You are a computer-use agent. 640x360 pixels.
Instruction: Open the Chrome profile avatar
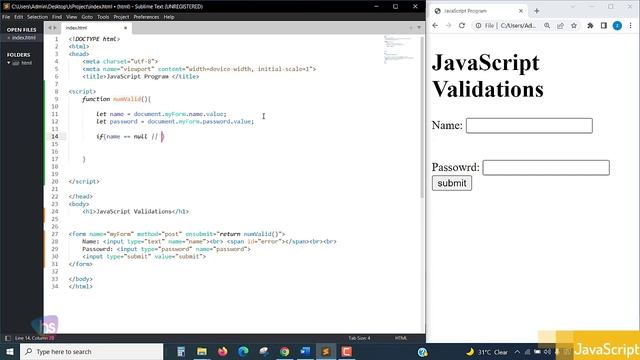coord(617,25)
